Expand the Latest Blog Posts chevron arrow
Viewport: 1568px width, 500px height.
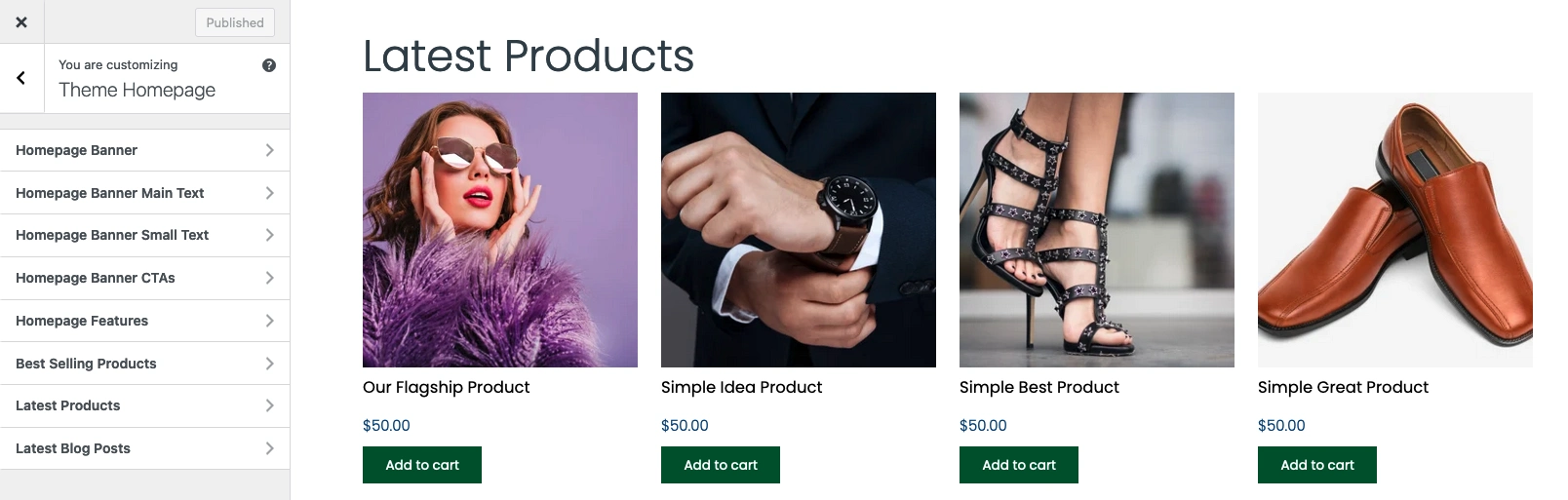click(269, 448)
